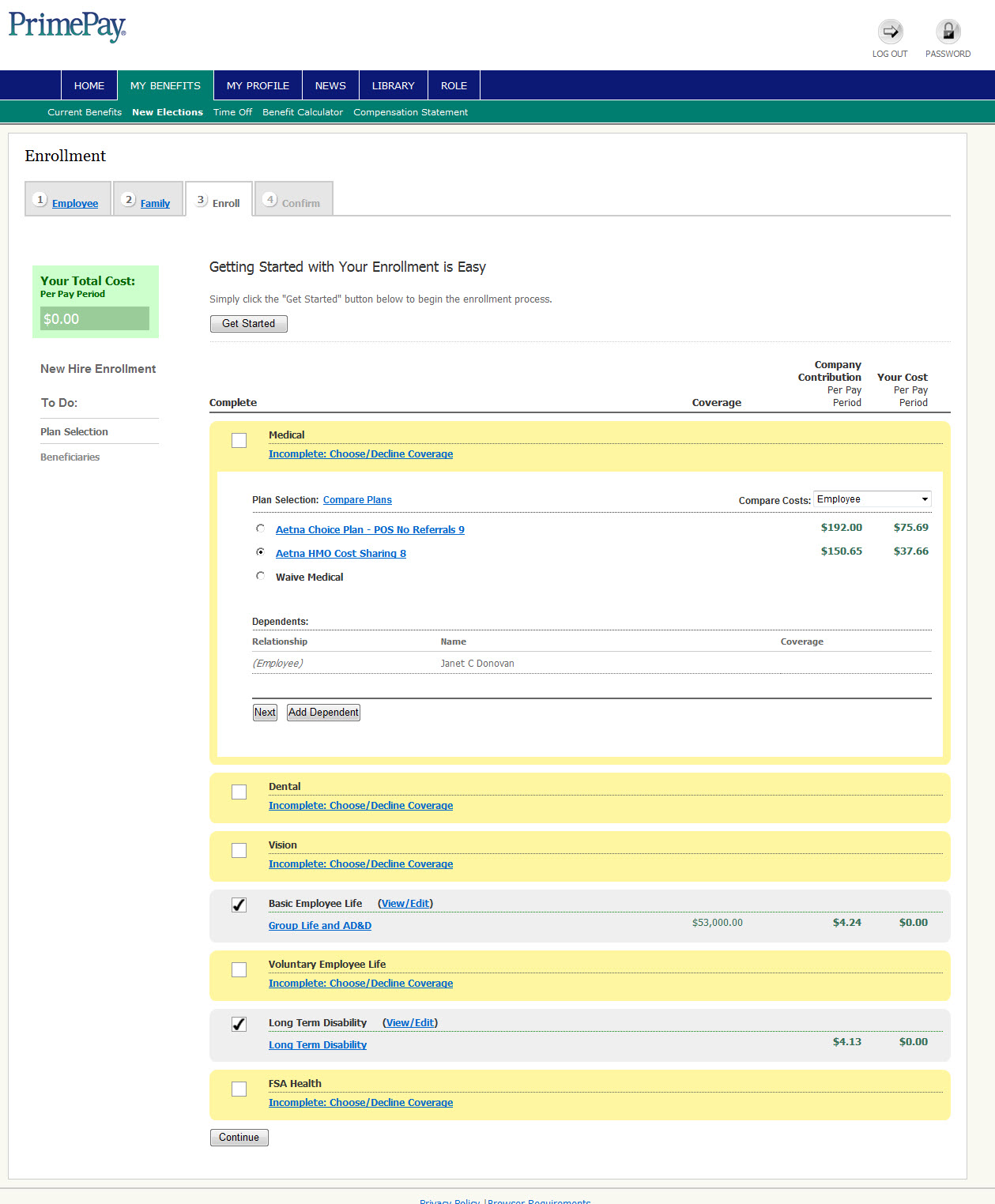The height and width of the screenshot is (1204, 995).
Task: Check the Medical complete checkbox
Action: coord(239,441)
